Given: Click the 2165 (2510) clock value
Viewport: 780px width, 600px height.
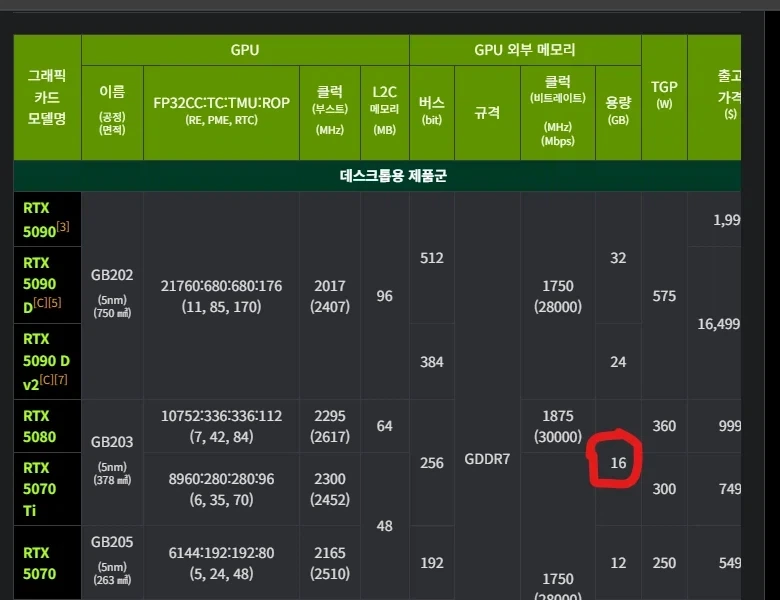Looking at the screenshot, I should click(x=330, y=563).
